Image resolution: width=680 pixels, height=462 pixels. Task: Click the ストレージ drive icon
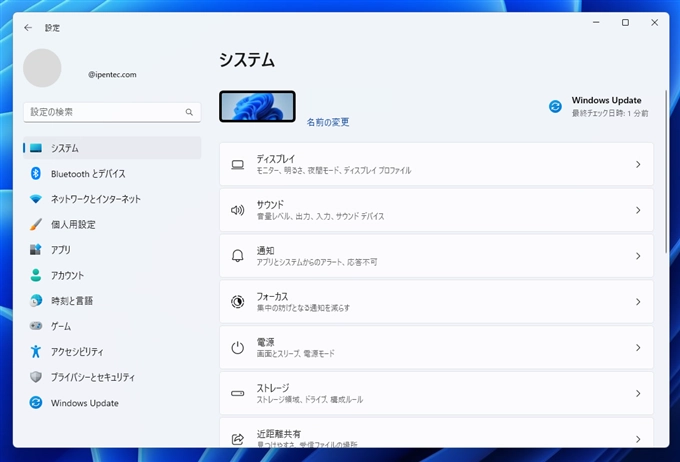point(237,393)
